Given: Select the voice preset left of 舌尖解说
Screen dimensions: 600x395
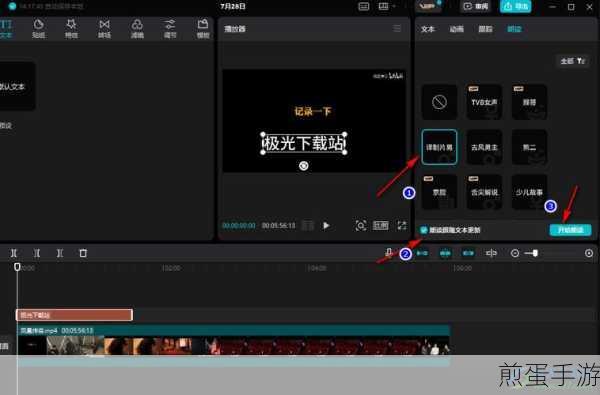Looking at the screenshot, I should click(x=439, y=192).
